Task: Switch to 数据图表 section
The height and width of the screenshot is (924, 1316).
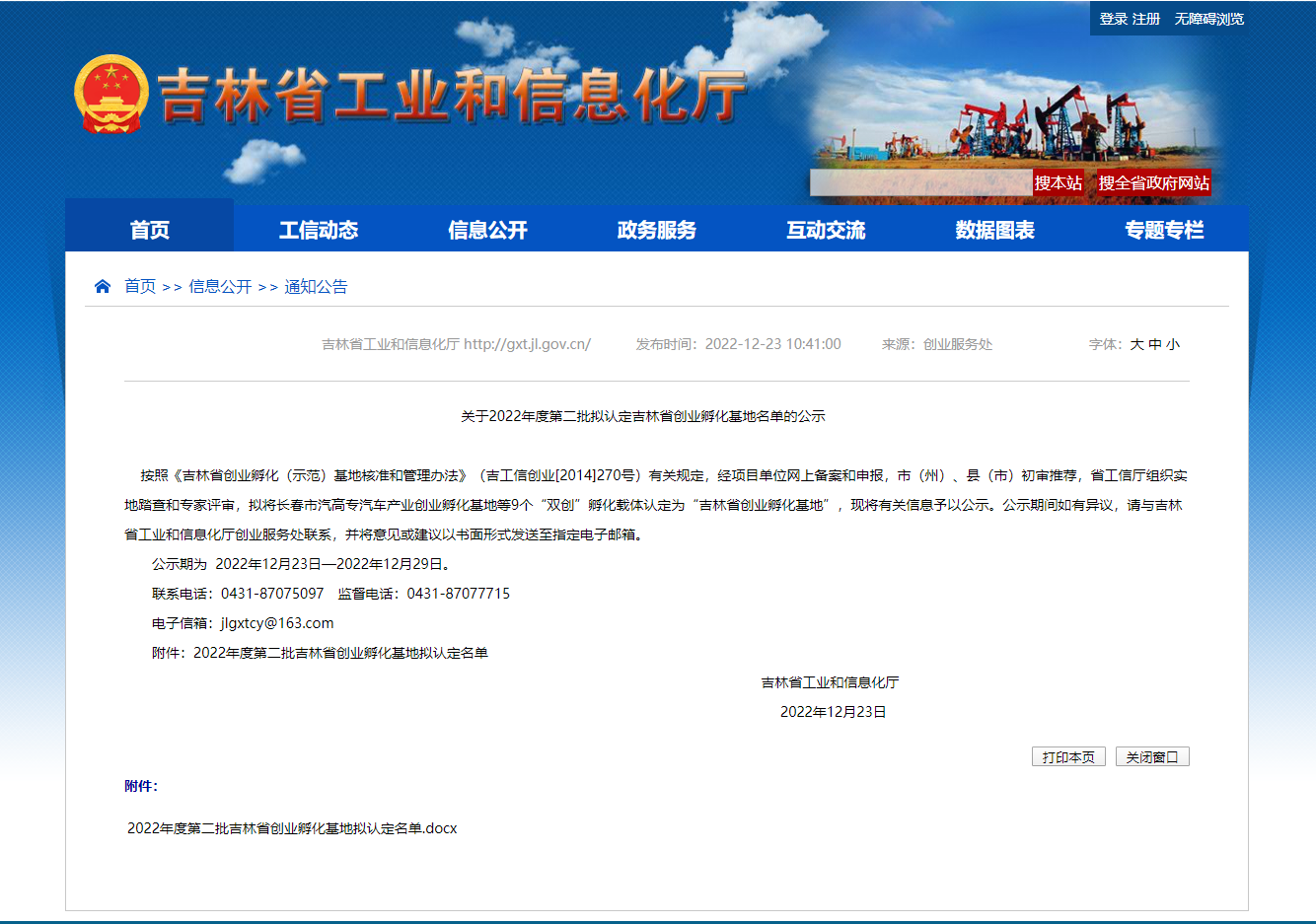Action: point(994,230)
